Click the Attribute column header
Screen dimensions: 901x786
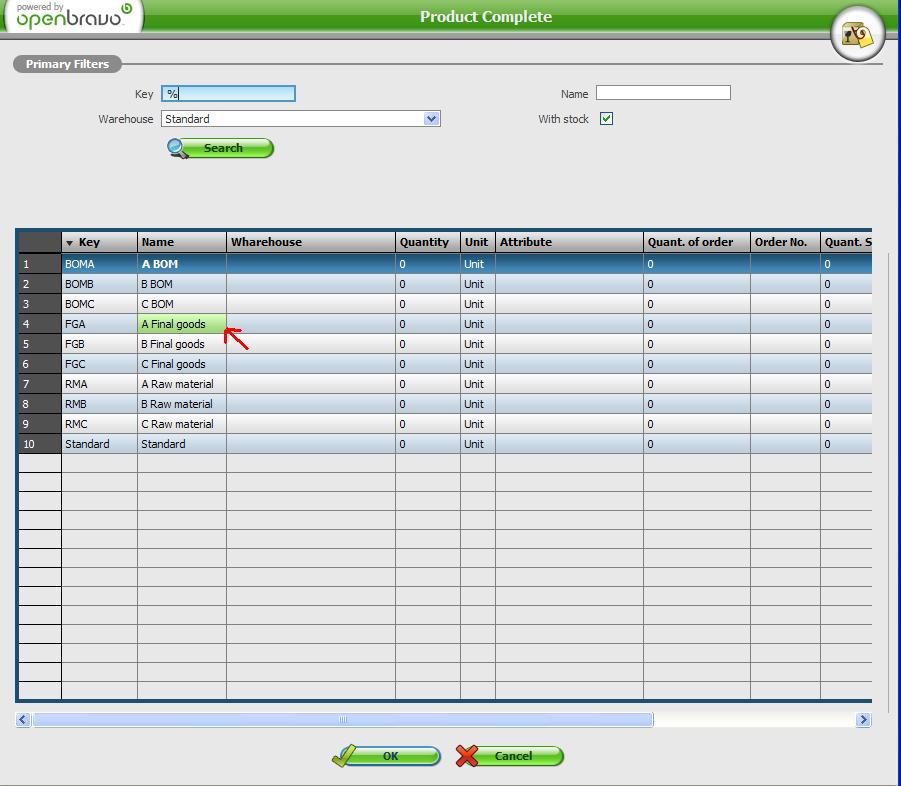tap(569, 242)
